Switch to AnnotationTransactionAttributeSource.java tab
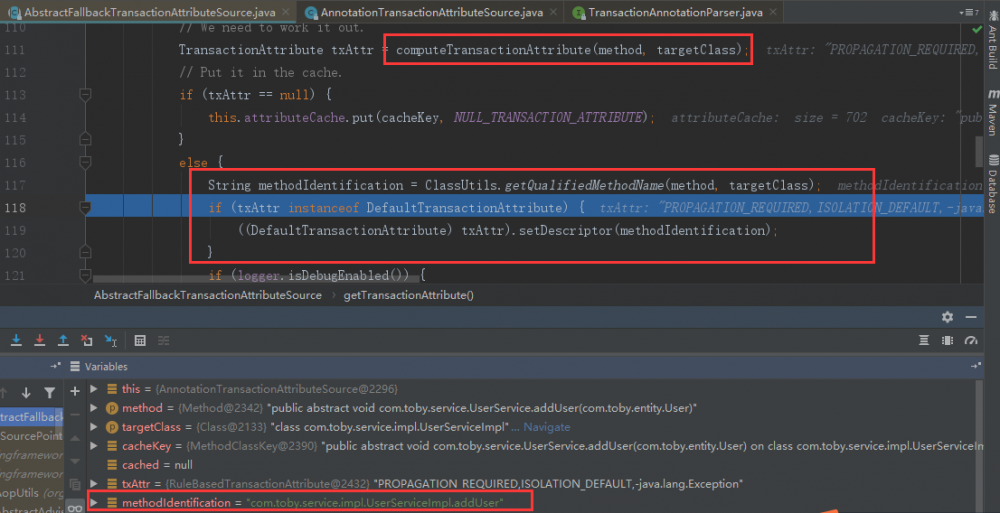Image resolution: width=1000 pixels, height=513 pixels. [423, 12]
